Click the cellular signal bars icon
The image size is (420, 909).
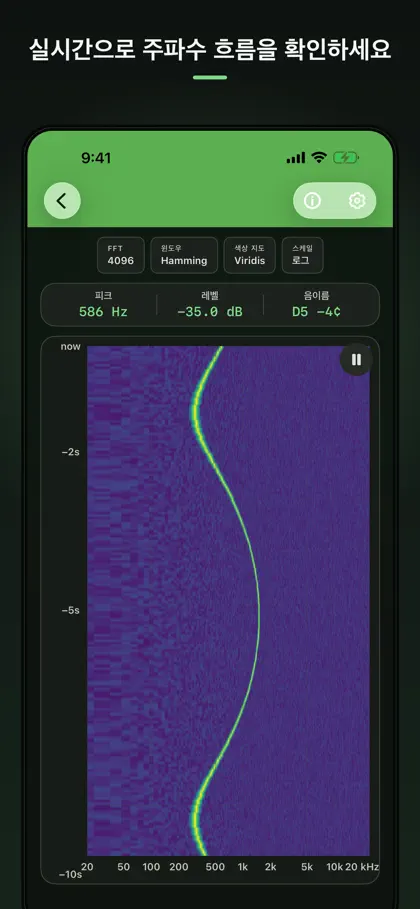(x=296, y=158)
